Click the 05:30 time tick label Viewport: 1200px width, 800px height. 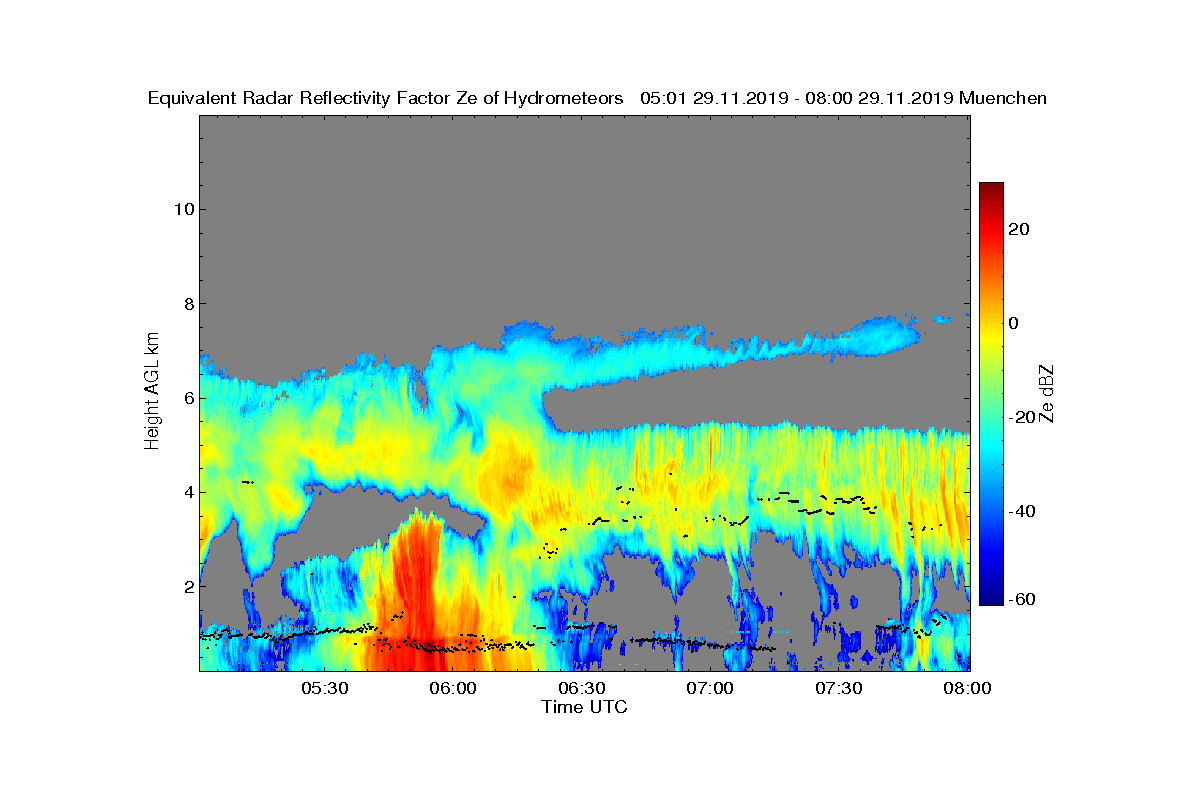click(x=326, y=688)
